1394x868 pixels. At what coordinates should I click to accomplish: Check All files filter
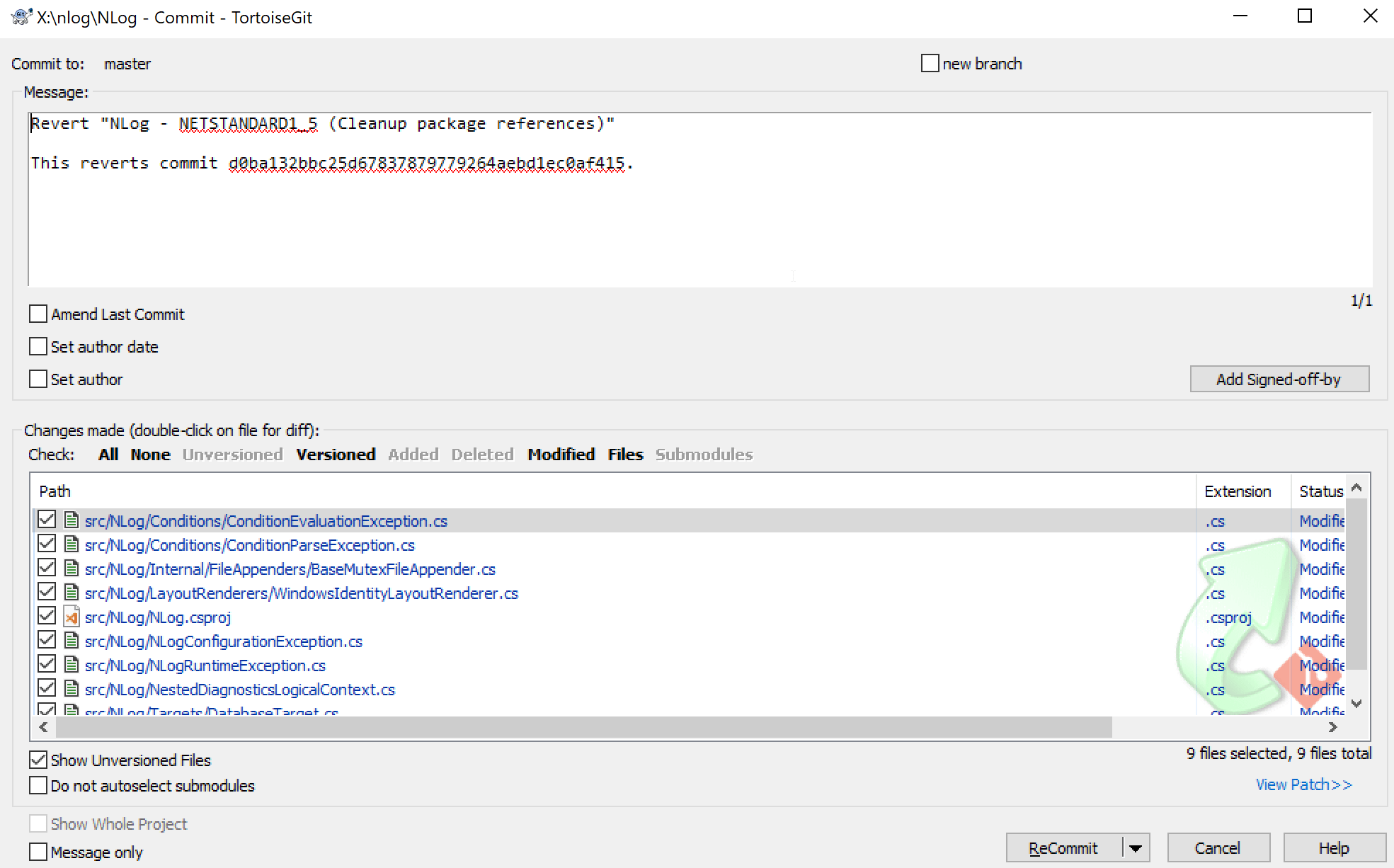pyautogui.click(x=108, y=455)
